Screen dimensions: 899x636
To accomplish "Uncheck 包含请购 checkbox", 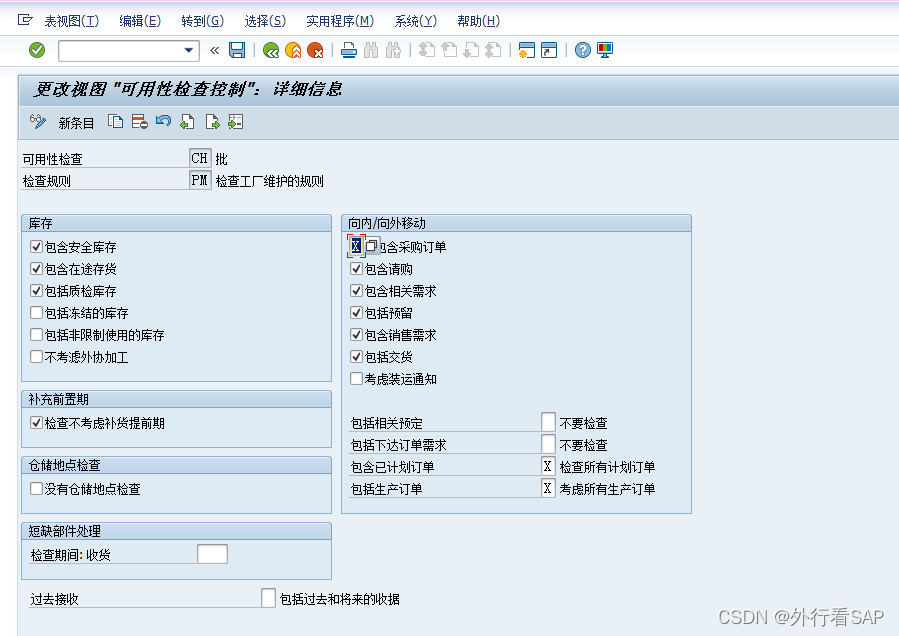I will [356, 269].
